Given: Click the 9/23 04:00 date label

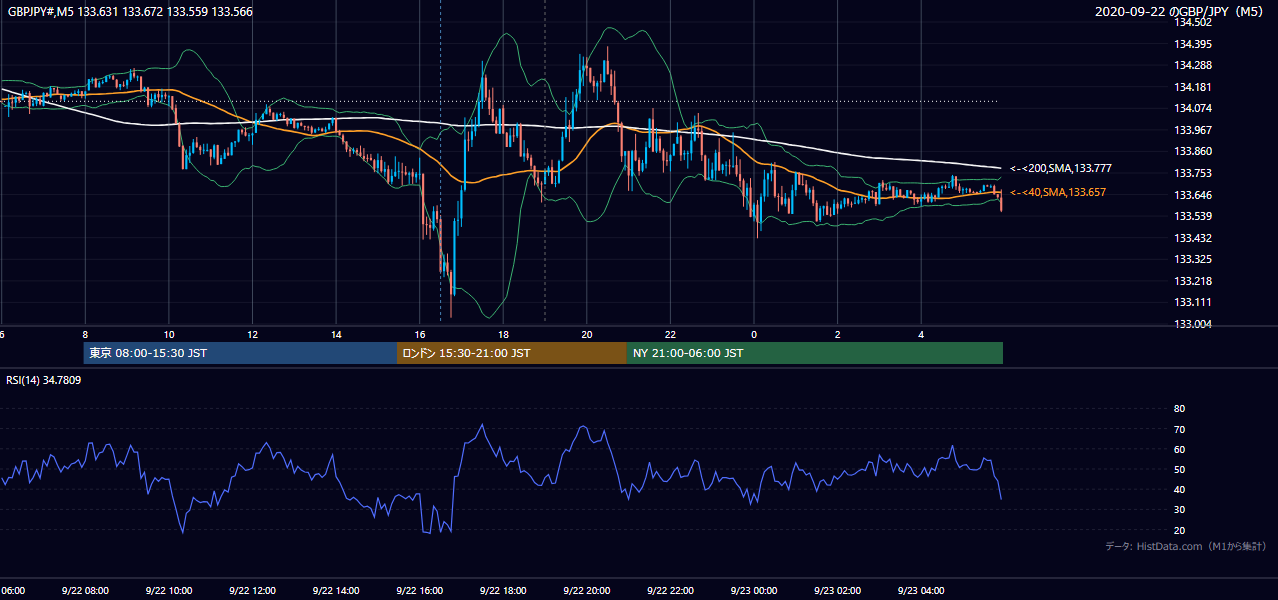Looking at the screenshot, I should (921, 590).
